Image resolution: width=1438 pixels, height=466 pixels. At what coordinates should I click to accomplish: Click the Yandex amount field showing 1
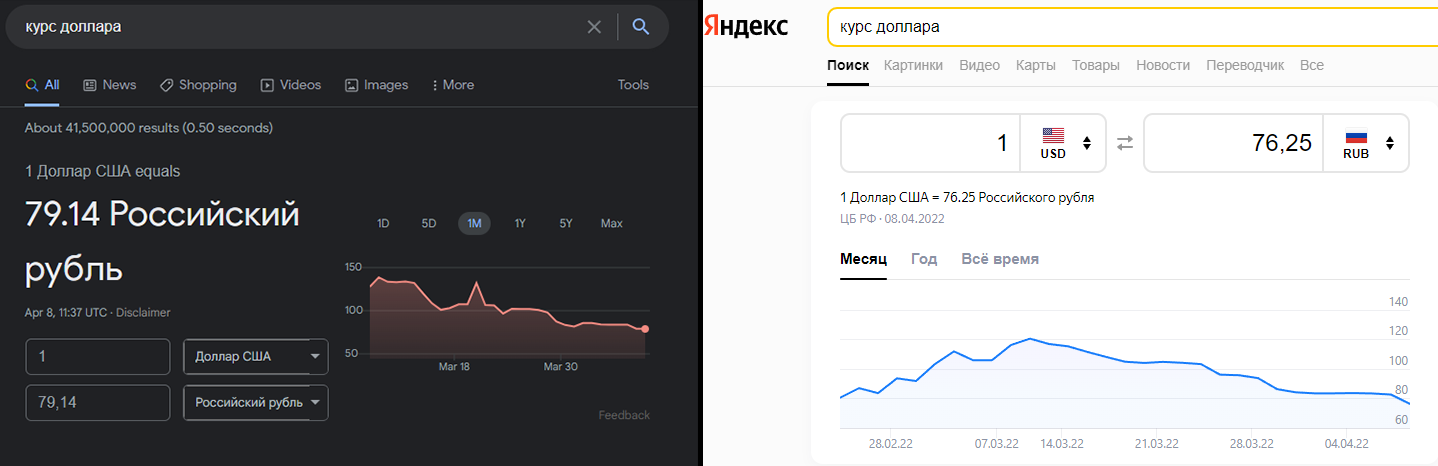pyautogui.click(x=930, y=143)
